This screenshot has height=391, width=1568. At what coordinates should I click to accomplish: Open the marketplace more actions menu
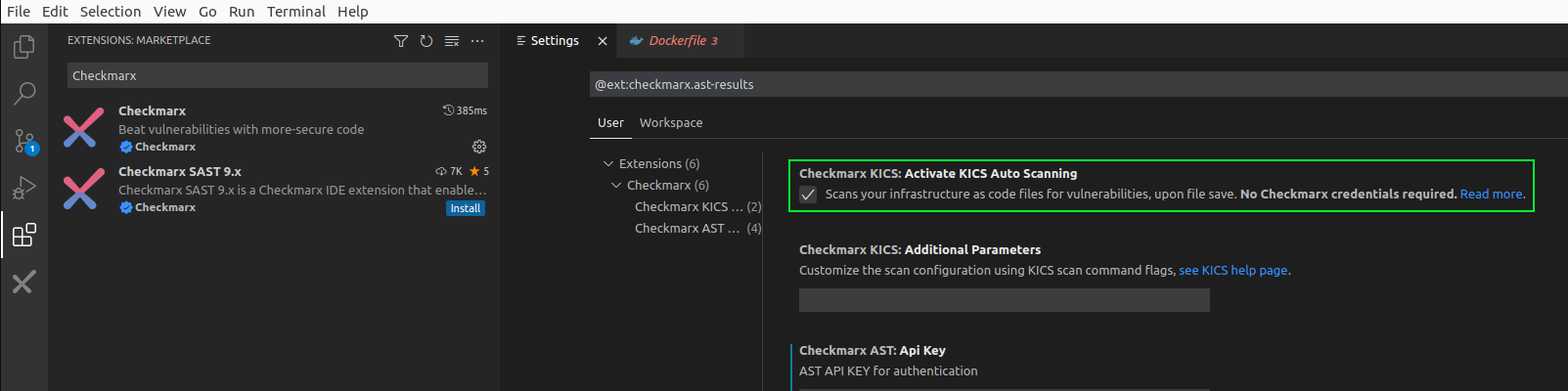click(477, 41)
